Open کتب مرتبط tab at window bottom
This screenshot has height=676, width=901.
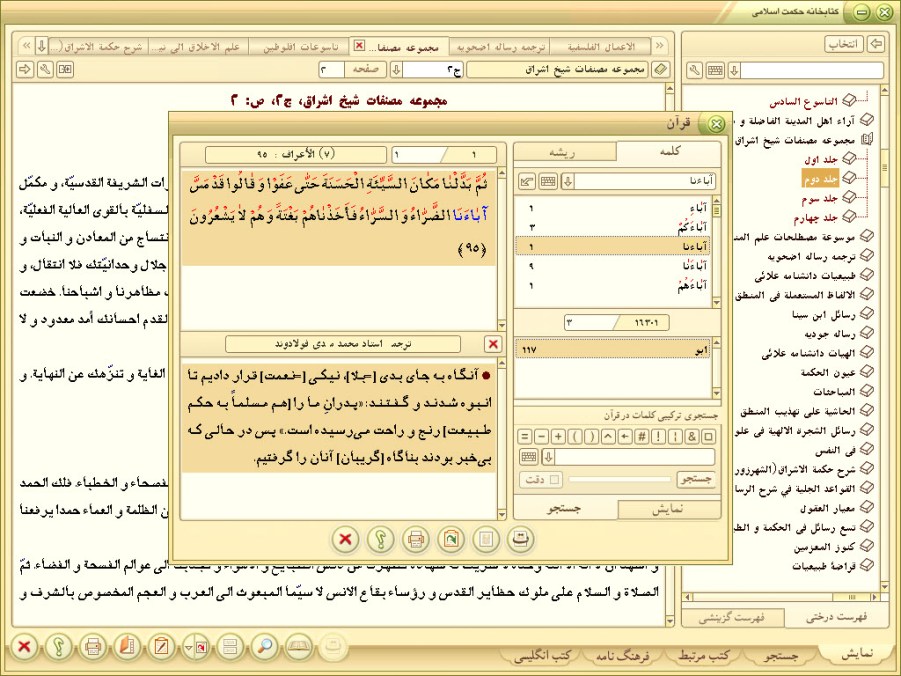pyautogui.click(x=704, y=655)
